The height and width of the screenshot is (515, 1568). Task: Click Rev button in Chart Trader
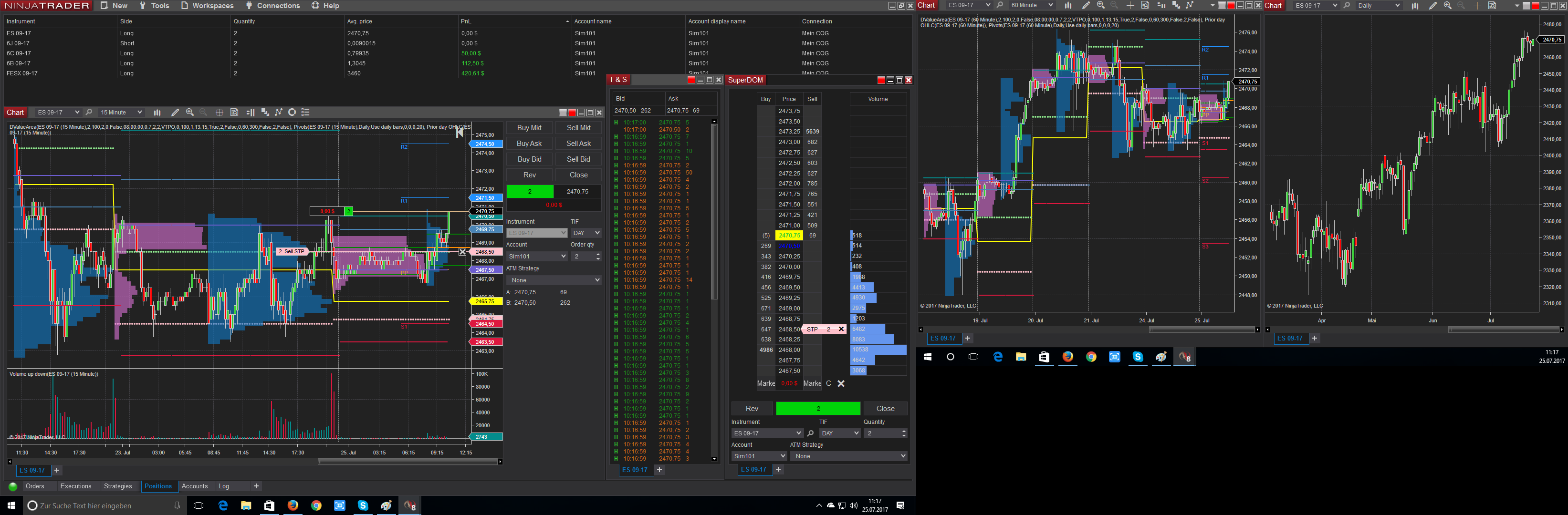529,175
